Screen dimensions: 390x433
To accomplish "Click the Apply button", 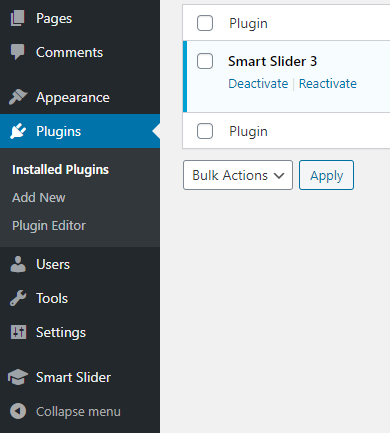I will click(326, 175).
